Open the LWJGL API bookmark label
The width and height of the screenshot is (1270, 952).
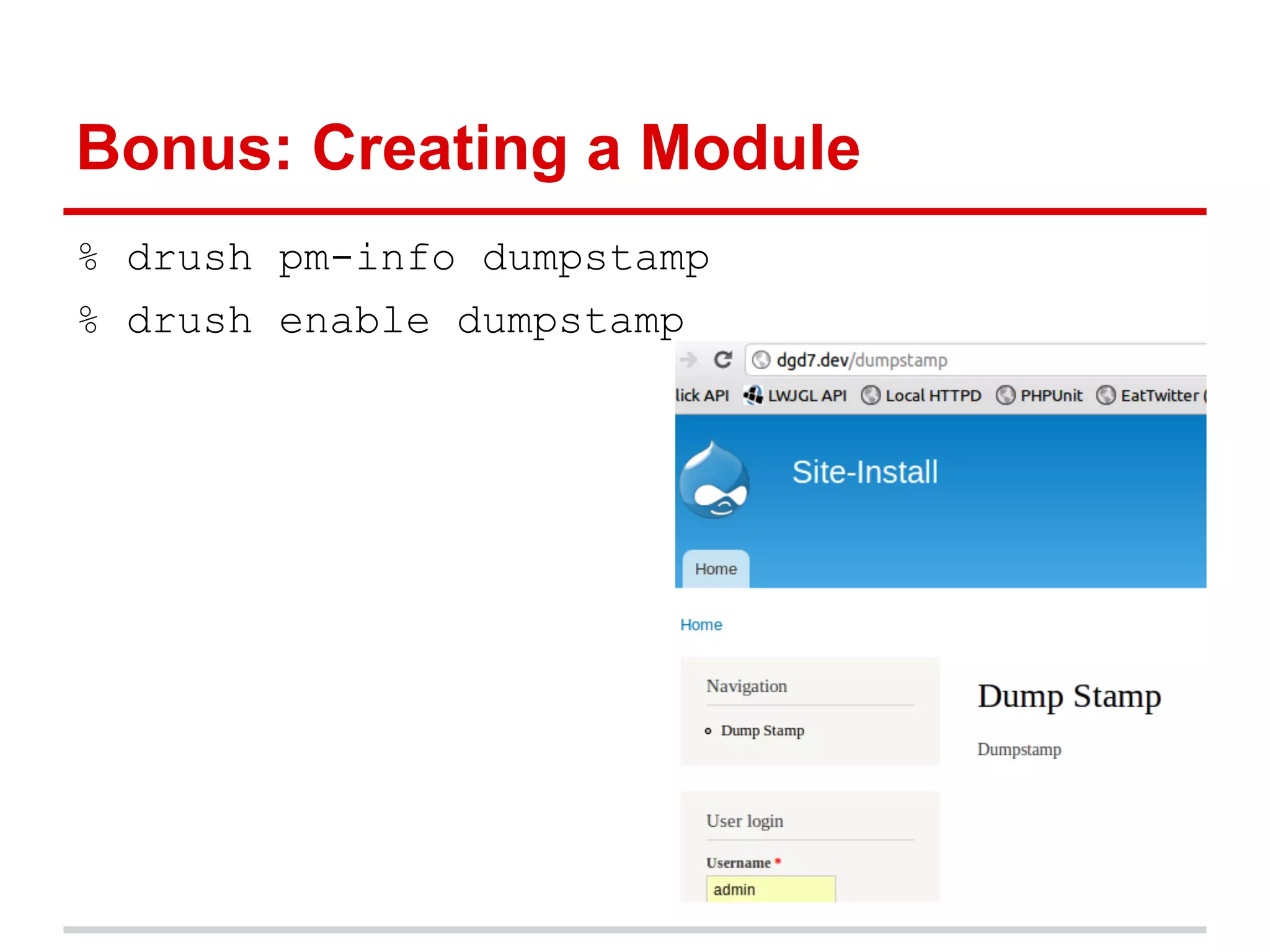point(807,395)
